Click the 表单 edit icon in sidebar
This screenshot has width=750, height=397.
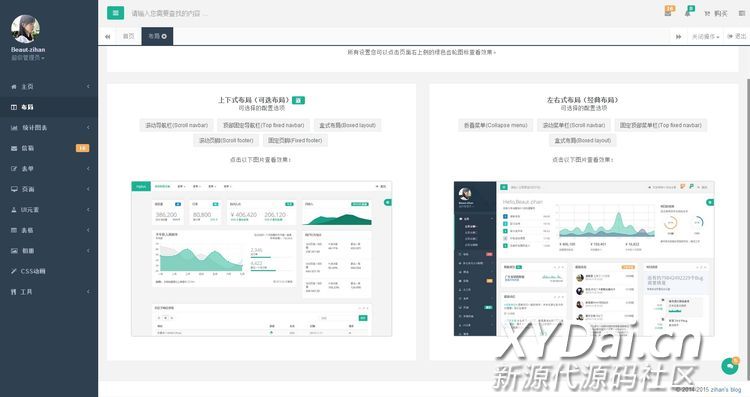14,169
